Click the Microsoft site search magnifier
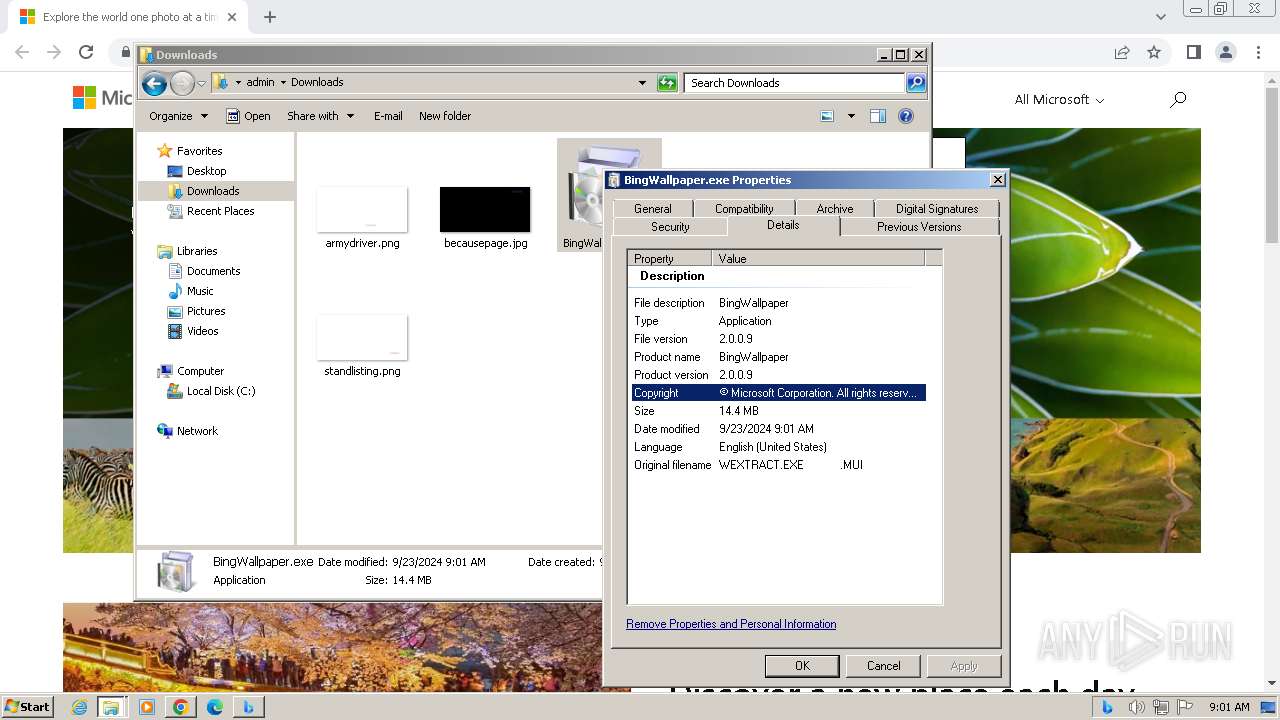Image resolution: width=1280 pixels, height=720 pixels. [x=1178, y=99]
